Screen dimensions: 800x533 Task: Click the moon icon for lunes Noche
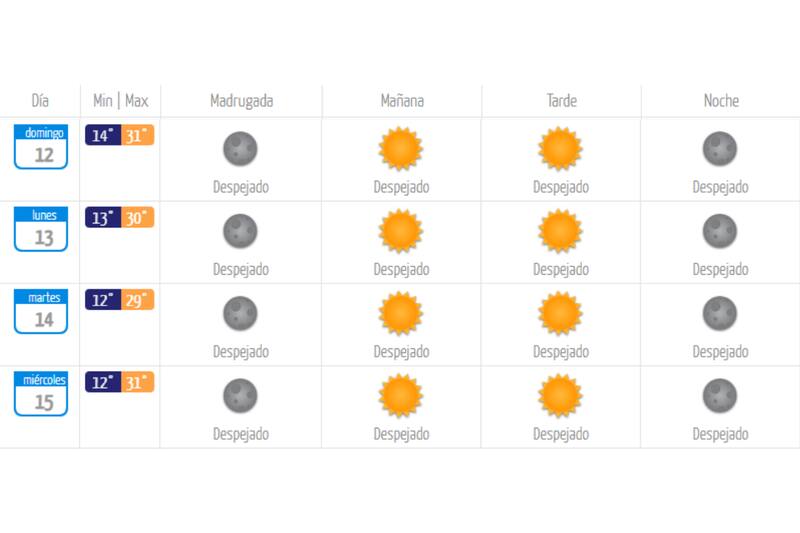720,231
